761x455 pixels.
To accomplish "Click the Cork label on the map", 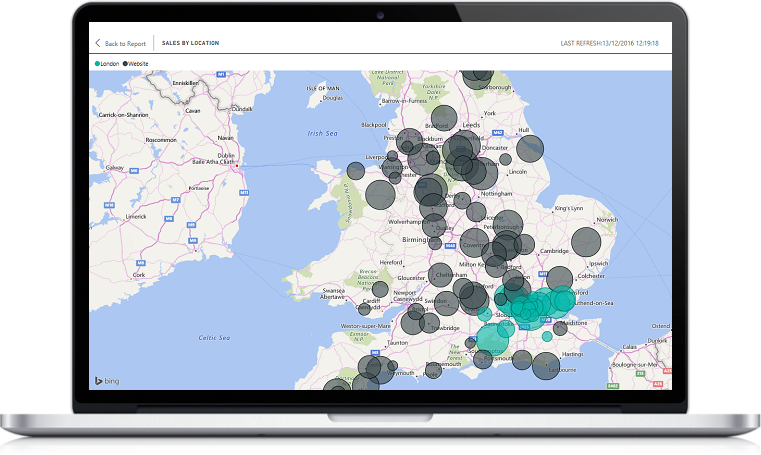I will [x=140, y=275].
